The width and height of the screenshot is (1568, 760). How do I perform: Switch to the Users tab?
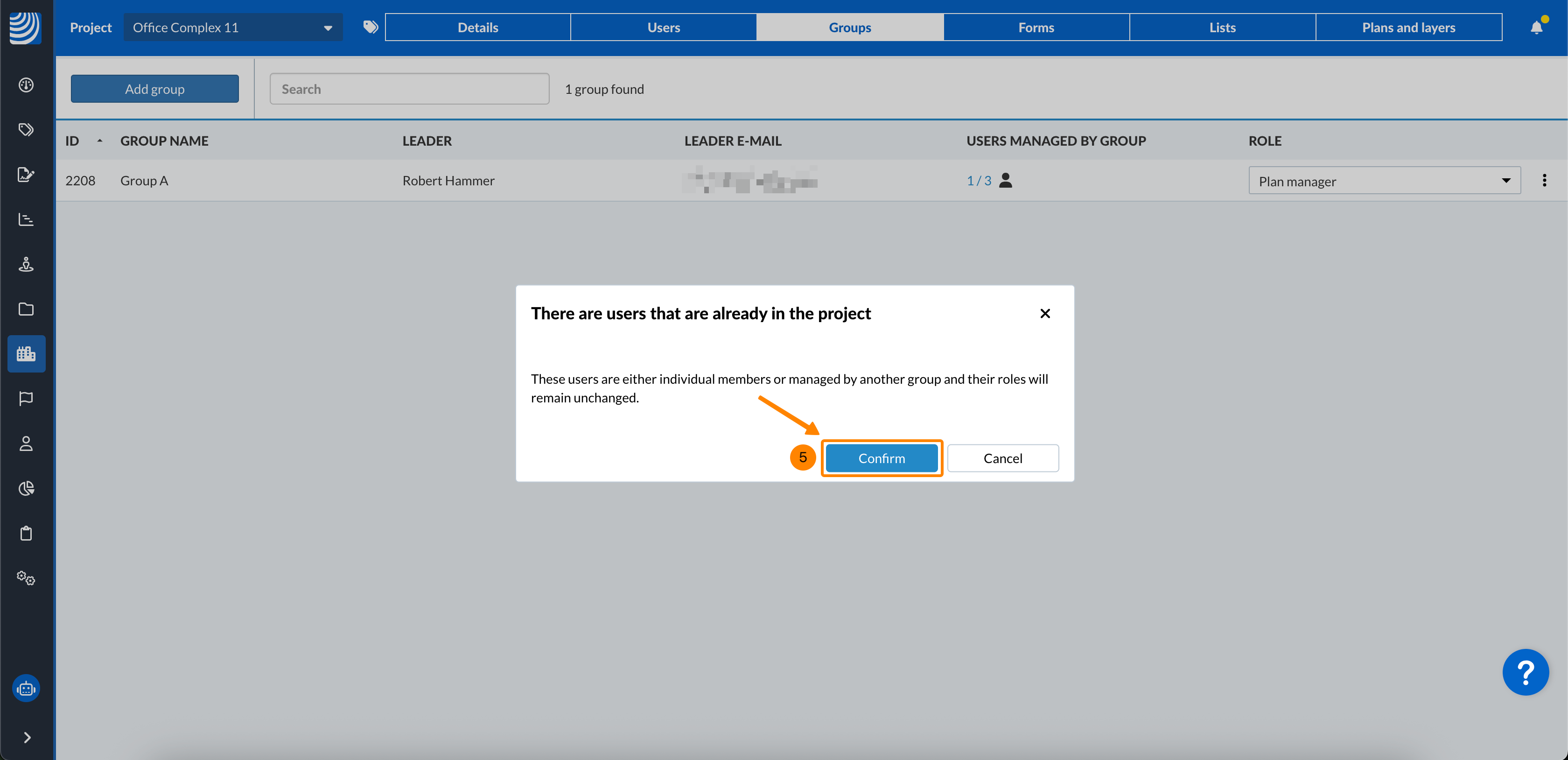664,28
